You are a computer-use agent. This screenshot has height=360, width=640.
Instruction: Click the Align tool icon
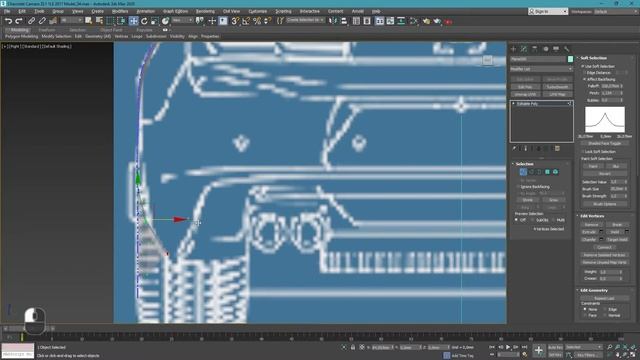(344, 21)
